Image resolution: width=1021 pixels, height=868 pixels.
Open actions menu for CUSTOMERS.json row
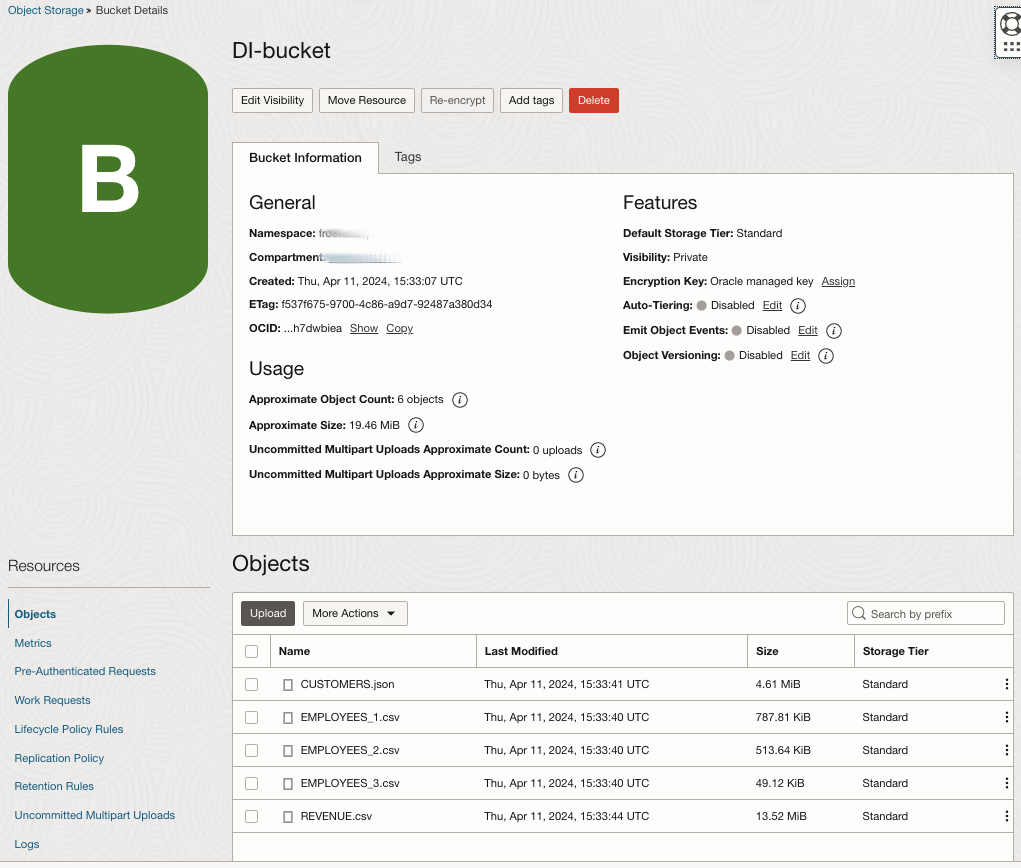pyautogui.click(x=1006, y=684)
